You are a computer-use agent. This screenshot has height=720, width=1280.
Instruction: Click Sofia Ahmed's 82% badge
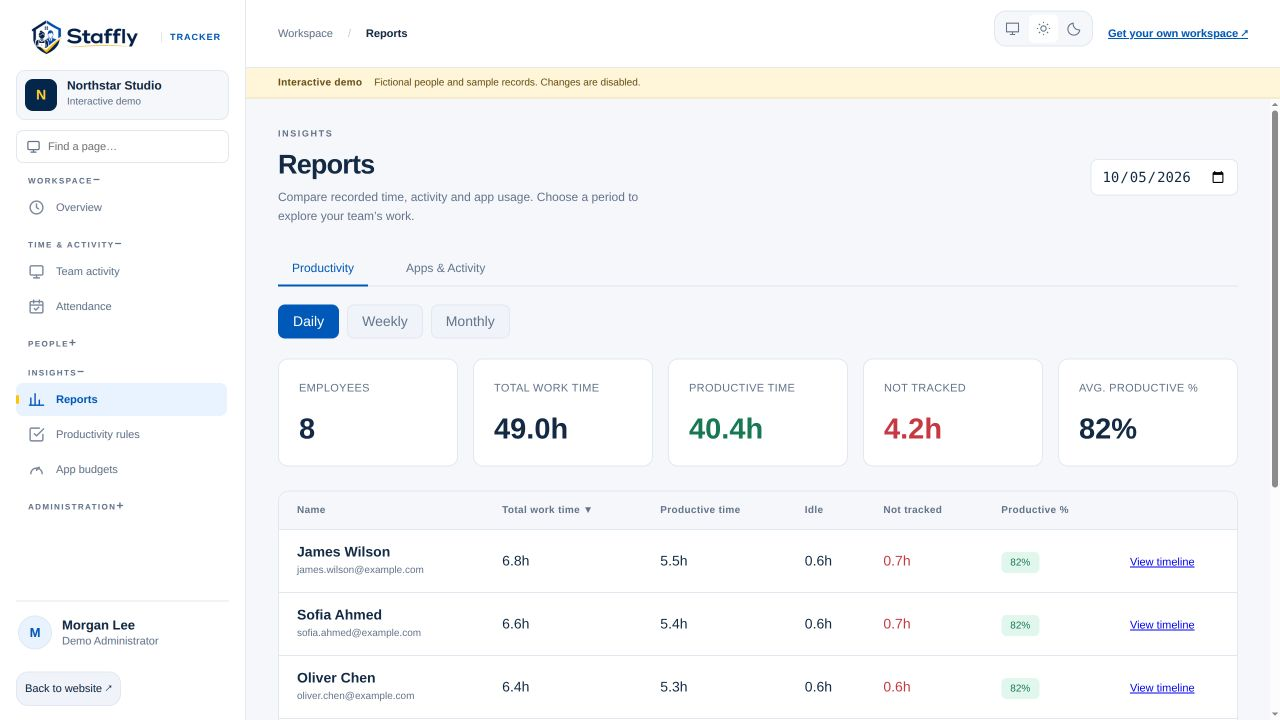(1020, 625)
